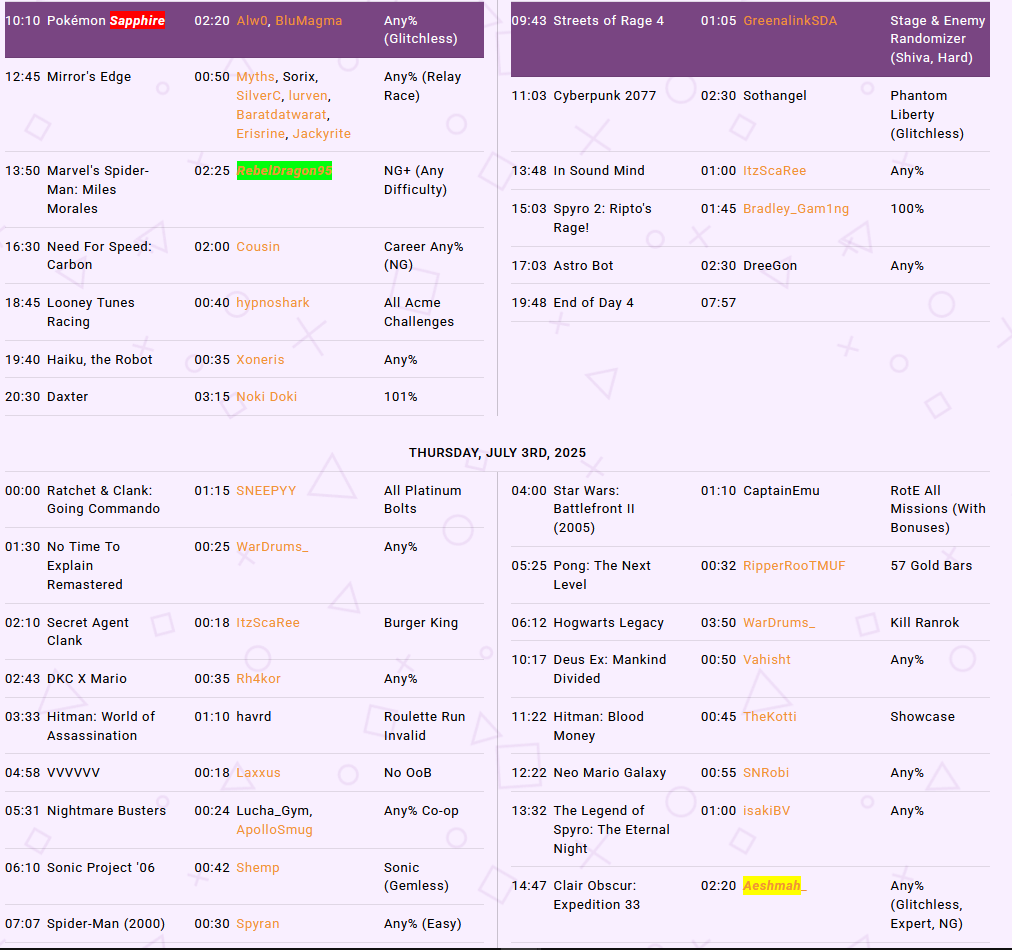Click the Spyran runner link
The height and width of the screenshot is (950, 1012).
tap(258, 924)
